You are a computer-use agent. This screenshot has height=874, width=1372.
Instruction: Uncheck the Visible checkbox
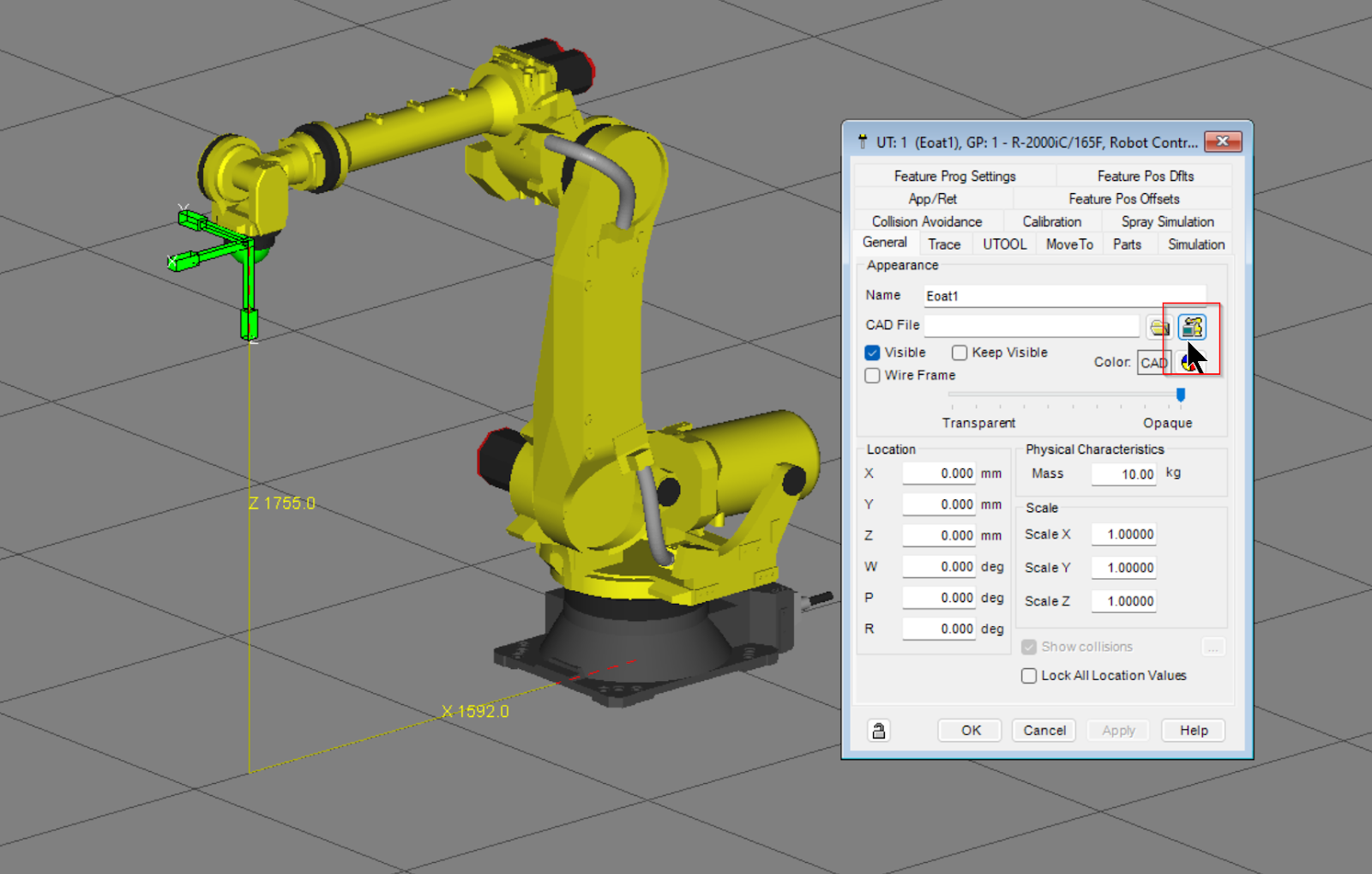point(873,353)
